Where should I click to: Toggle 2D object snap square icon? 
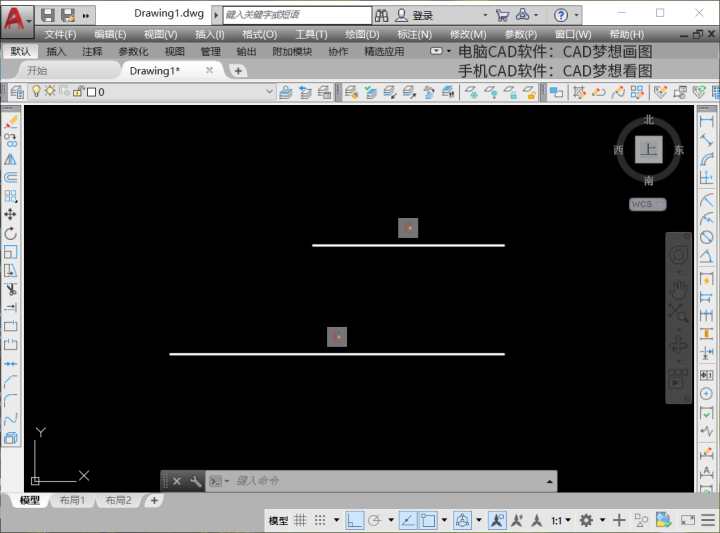click(428, 520)
